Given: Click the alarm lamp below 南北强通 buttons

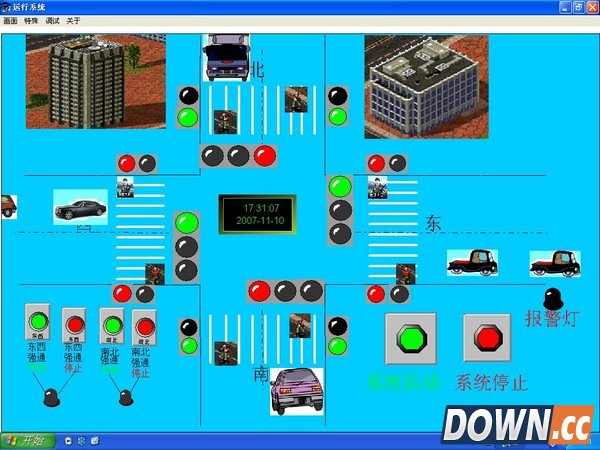Looking at the screenshot, I should click(127, 397).
